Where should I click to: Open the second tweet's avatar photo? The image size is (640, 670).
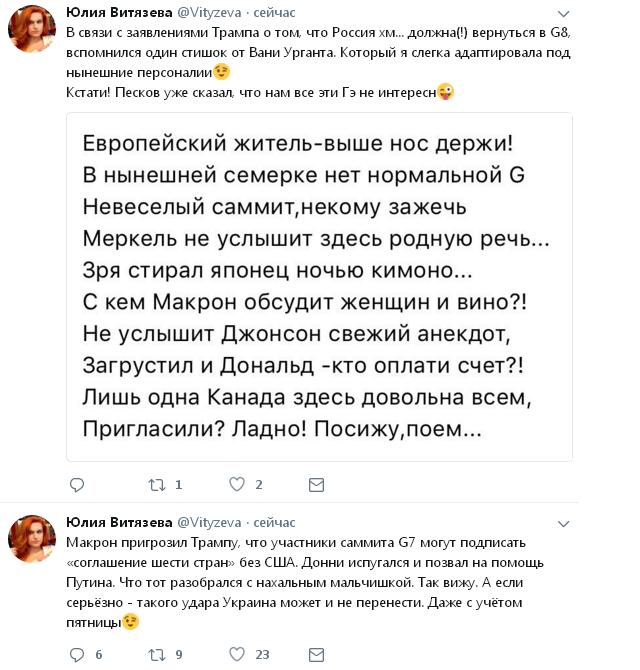pos(32,539)
